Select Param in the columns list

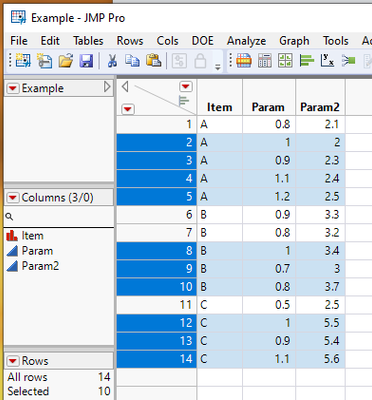(37, 251)
